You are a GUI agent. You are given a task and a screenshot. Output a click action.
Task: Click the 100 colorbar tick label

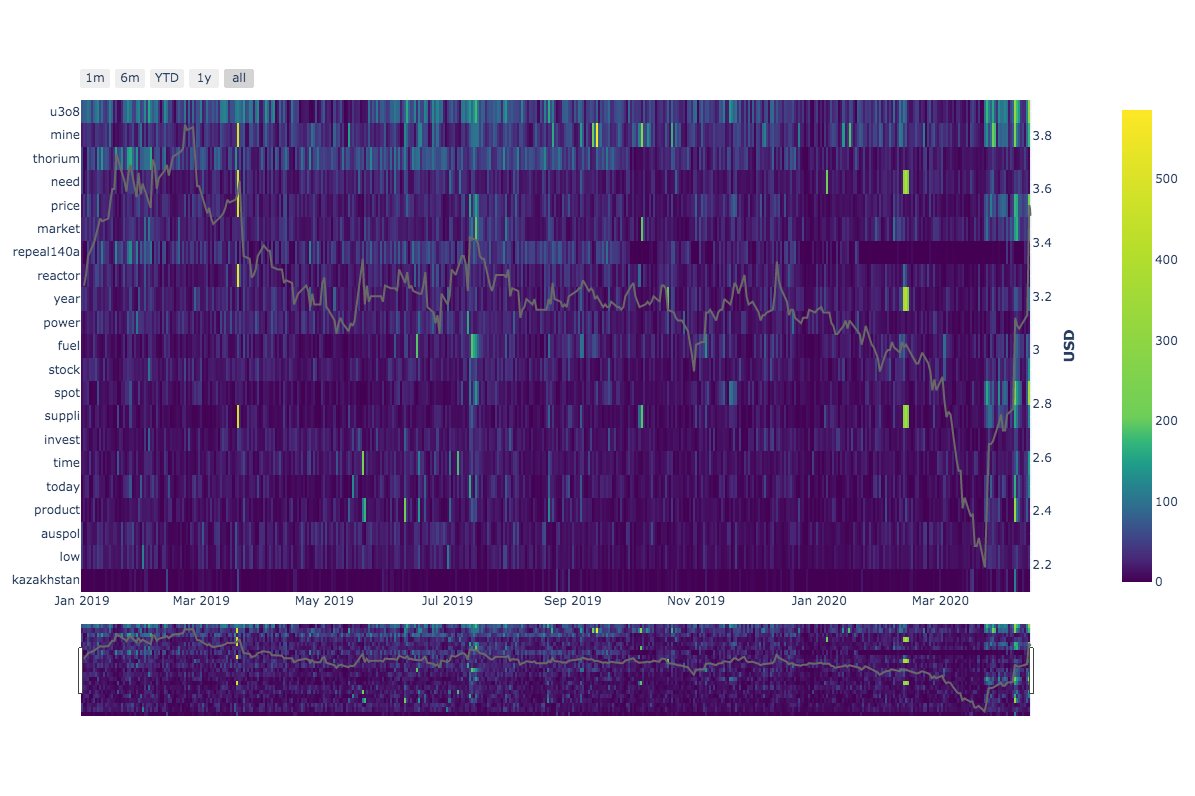1166,502
